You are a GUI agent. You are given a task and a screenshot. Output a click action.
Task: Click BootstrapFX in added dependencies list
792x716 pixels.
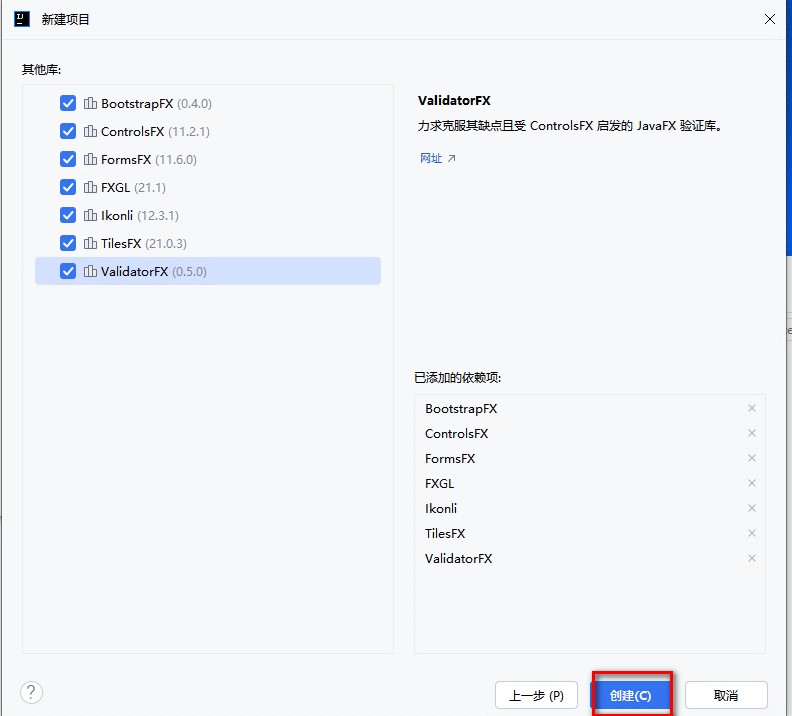(x=461, y=408)
